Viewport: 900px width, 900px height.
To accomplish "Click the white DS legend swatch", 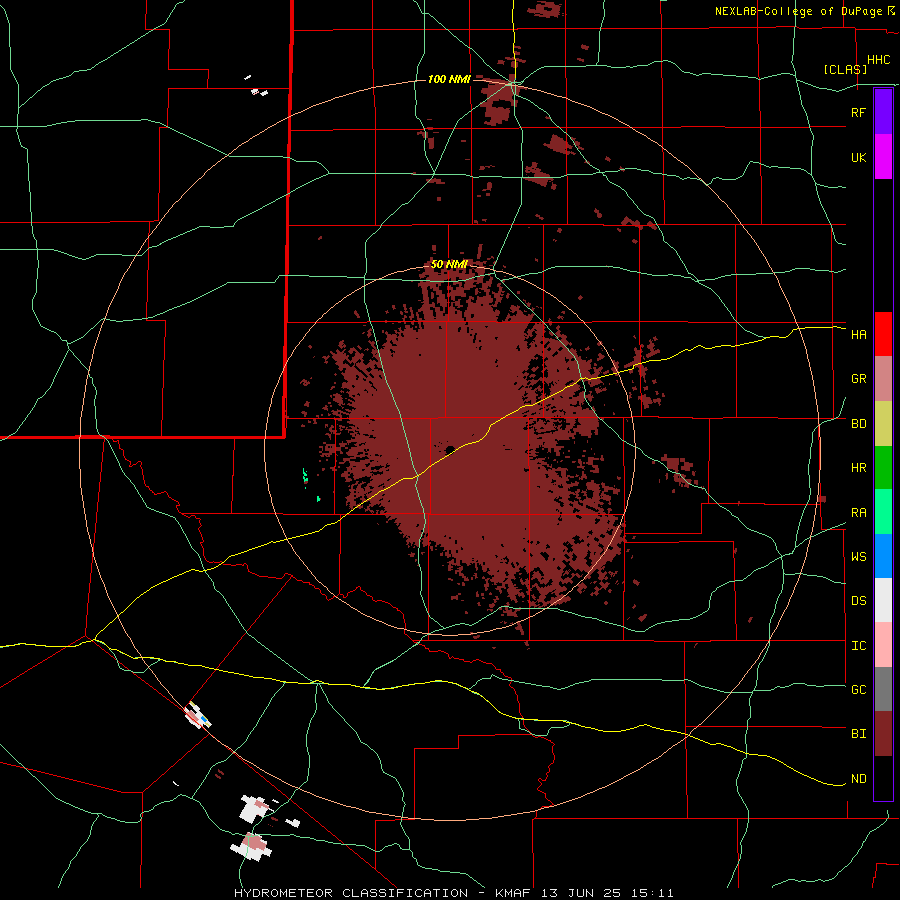I will coord(883,600).
